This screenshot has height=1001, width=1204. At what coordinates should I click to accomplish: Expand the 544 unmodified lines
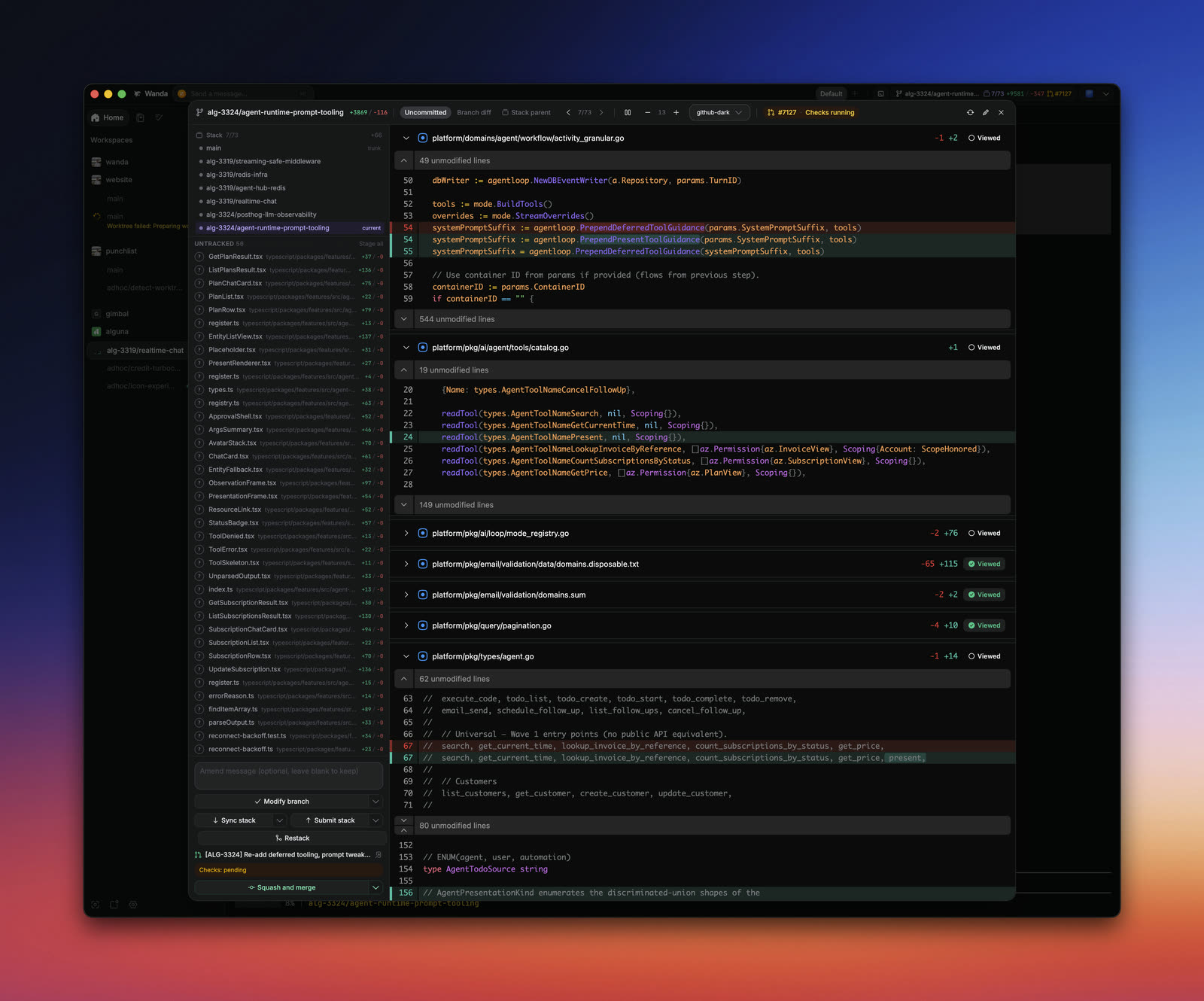[702, 319]
